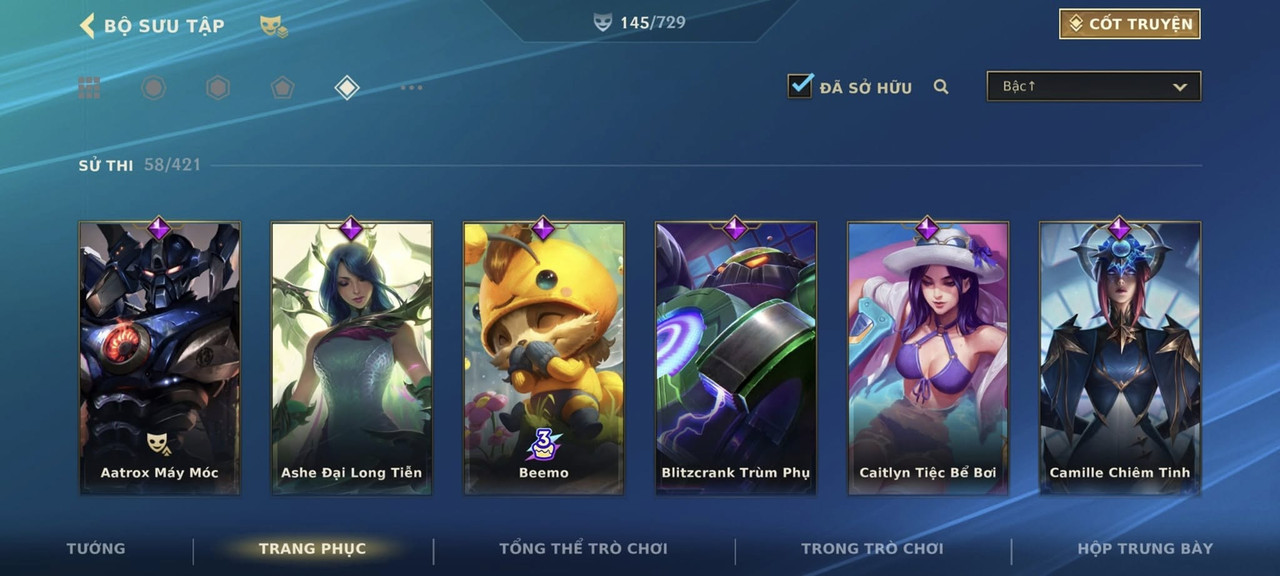Screen dimensions: 1280x576
Task: Open the three-dots more filters icon
Action: [x=411, y=88]
